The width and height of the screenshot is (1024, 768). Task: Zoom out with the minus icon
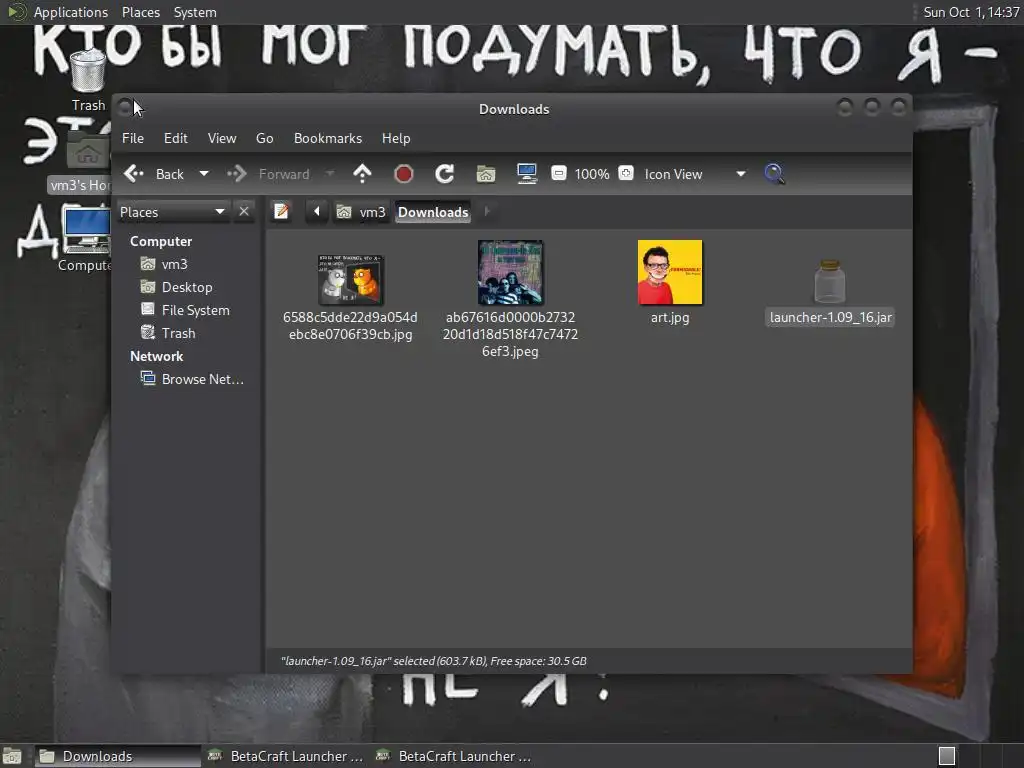click(558, 174)
